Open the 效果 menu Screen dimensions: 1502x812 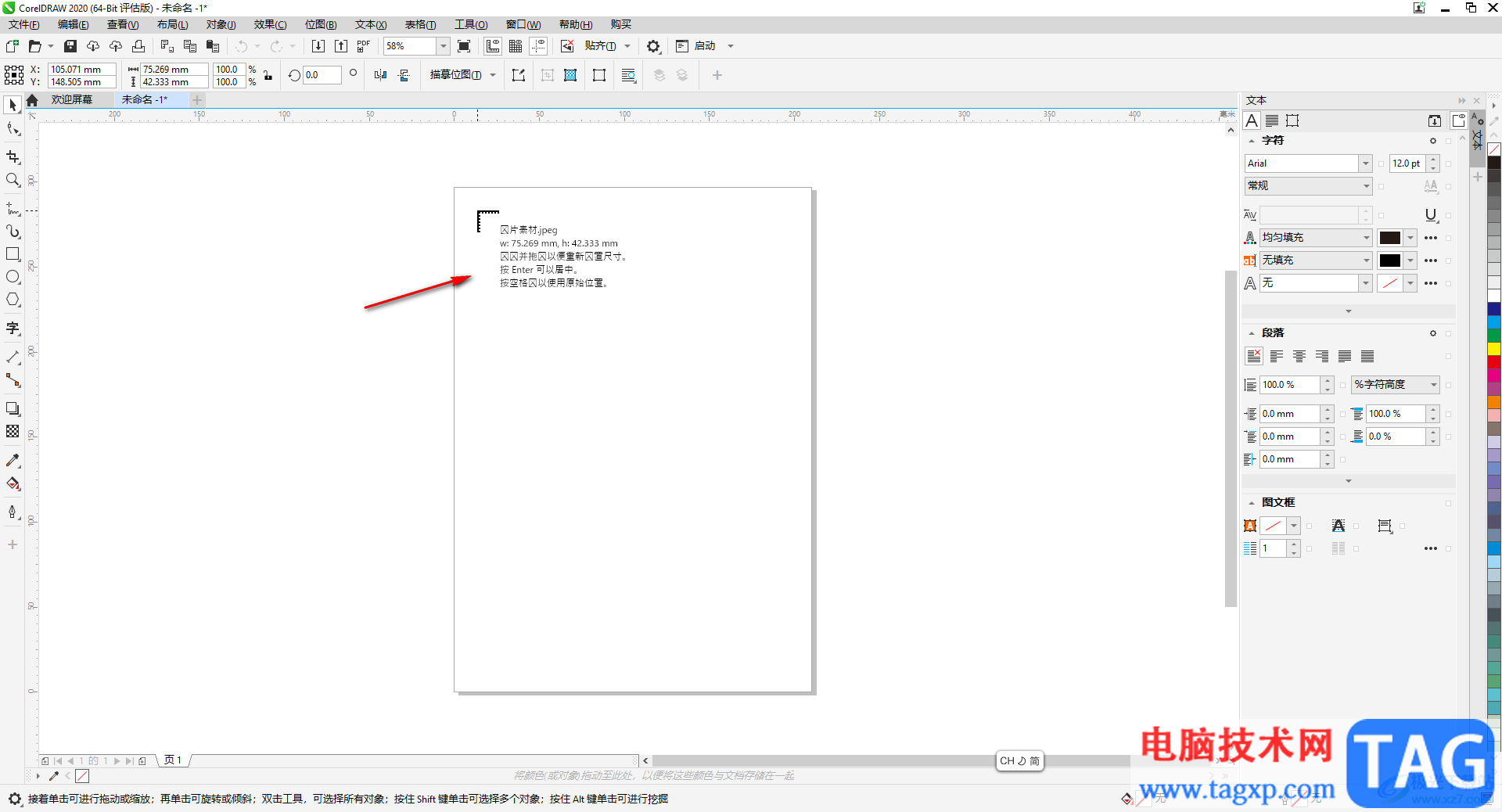270,25
